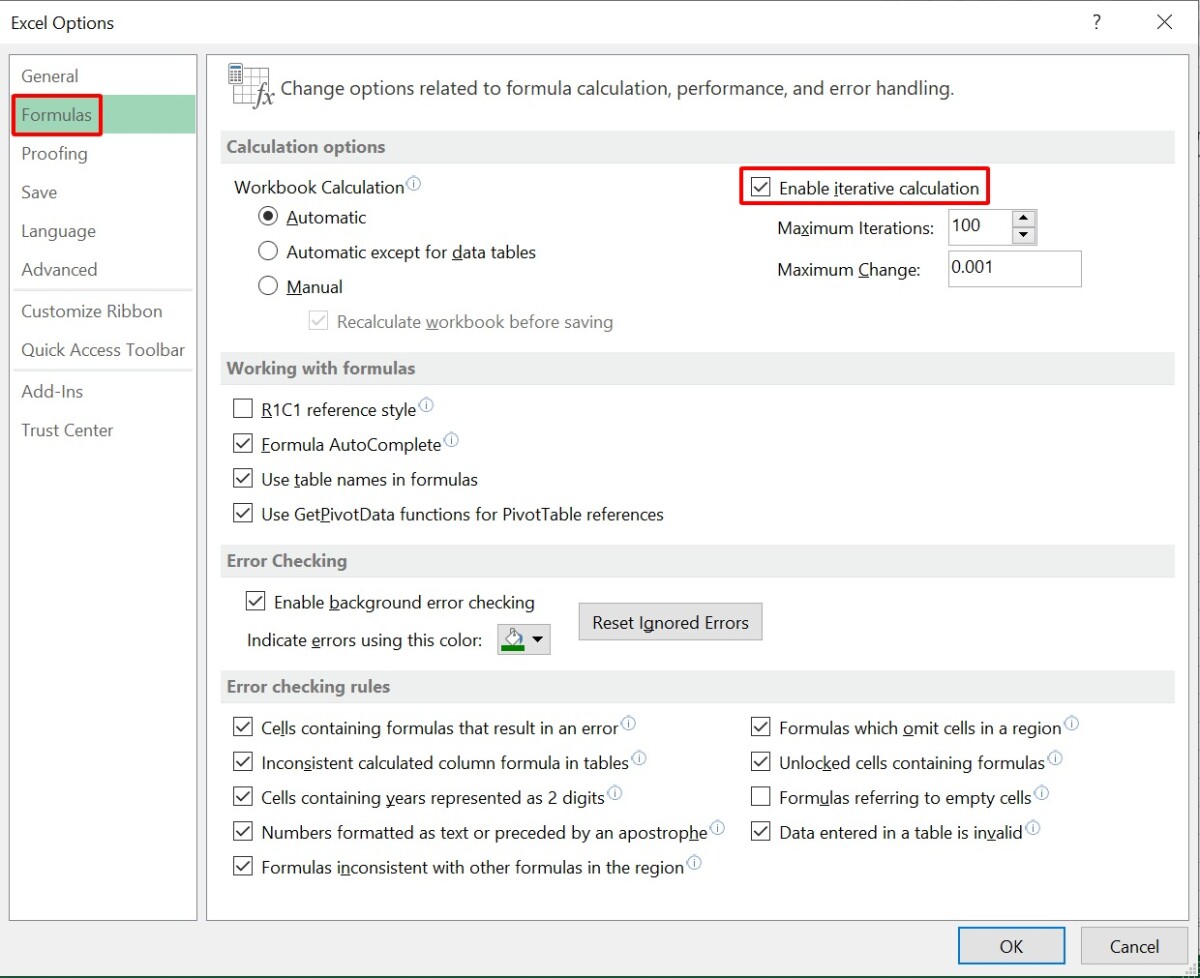Click info icon for formulas resulting in error

629,724
